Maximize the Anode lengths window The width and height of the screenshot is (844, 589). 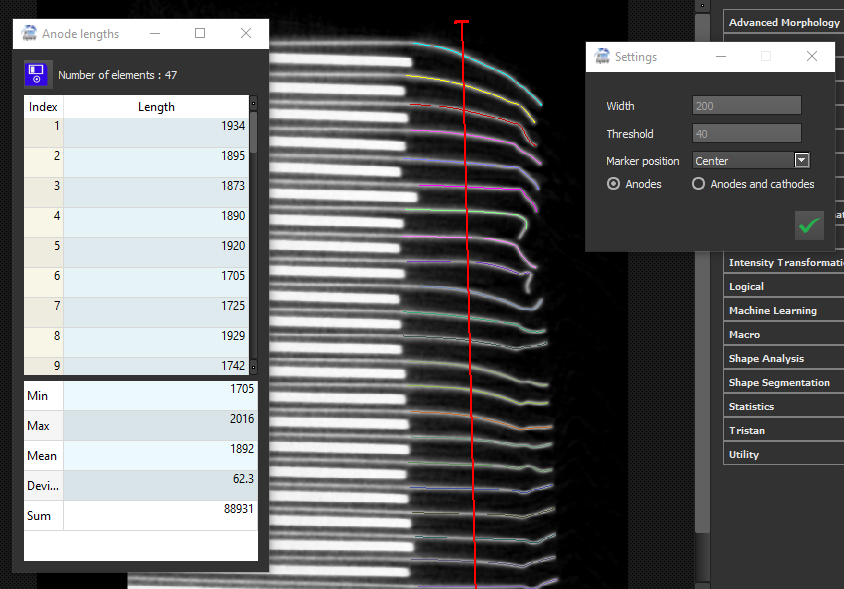click(x=200, y=34)
